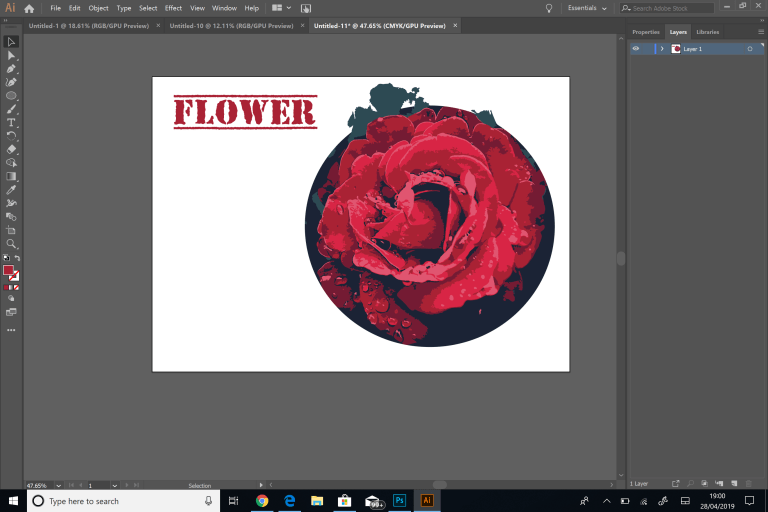Select the Curvature tool
Screen dimensions: 768x512
click(x=11, y=82)
